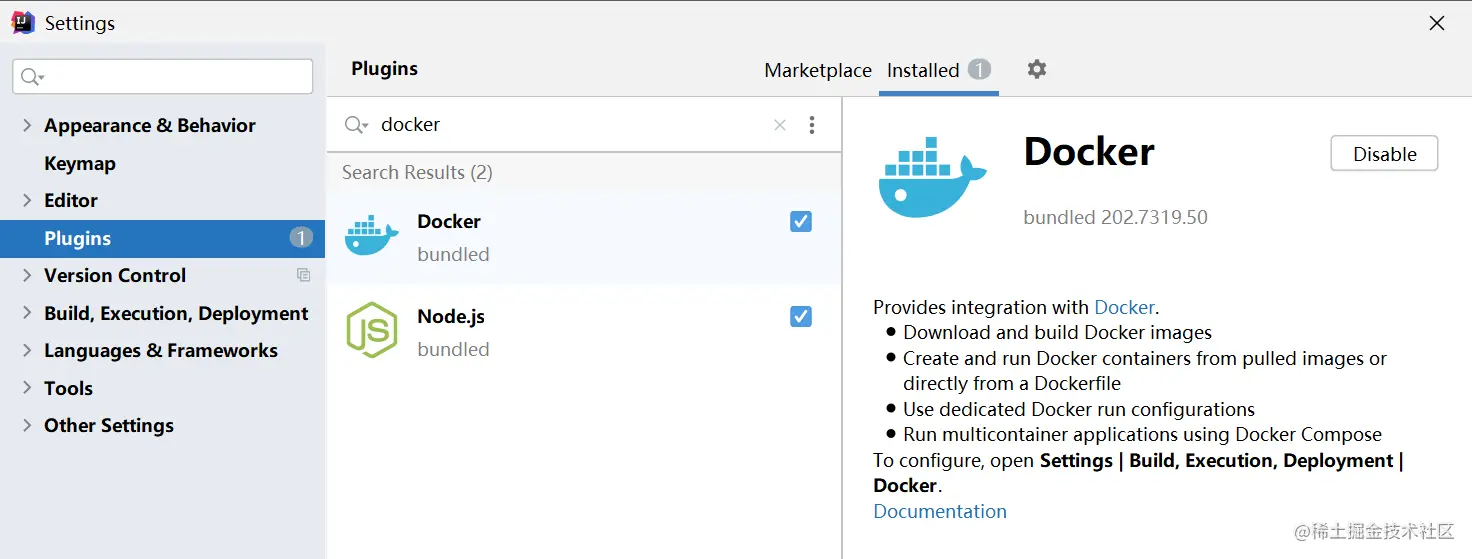
Task: Uncheck the Docker plugin checkbox
Action: (x=801, y=222)
